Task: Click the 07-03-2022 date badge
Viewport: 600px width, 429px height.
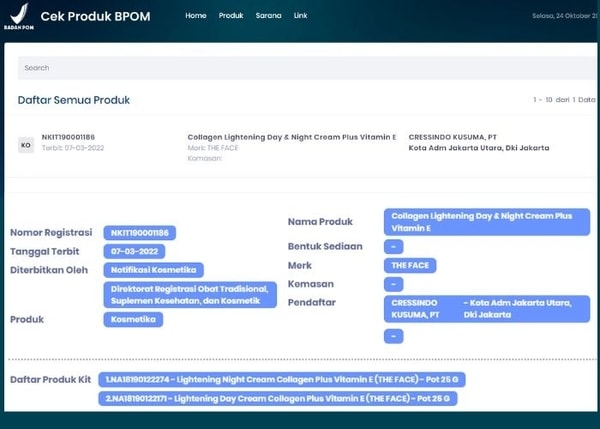Action: pyautogui.click(x=134, y=251)
